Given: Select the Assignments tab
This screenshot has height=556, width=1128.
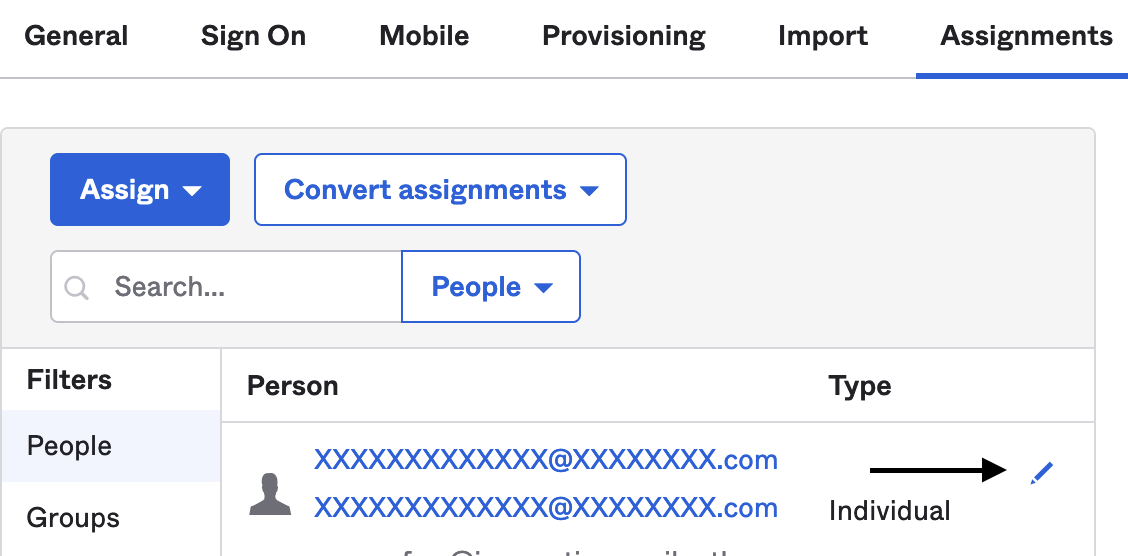Looking at the screenshot, I should [x=1026, y=37].
